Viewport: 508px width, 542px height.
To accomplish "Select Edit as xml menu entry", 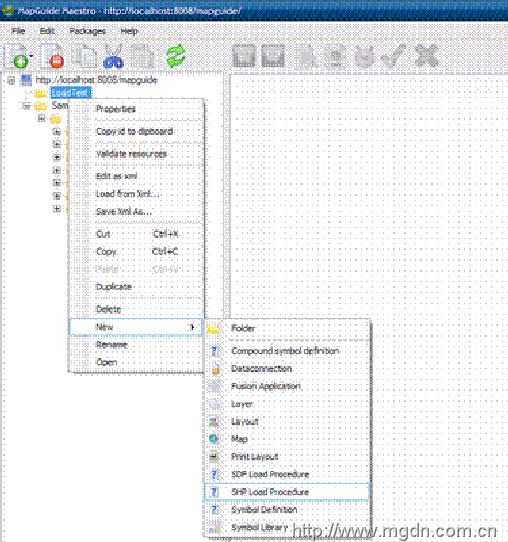I will coord(137,176).
